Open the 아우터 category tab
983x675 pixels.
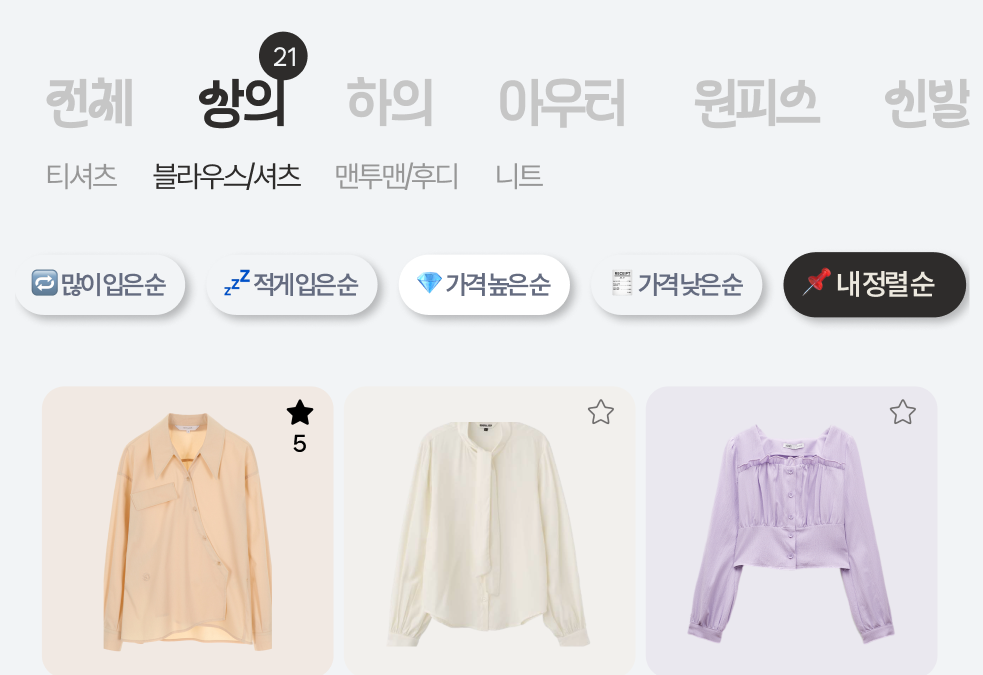pos(562,103)
